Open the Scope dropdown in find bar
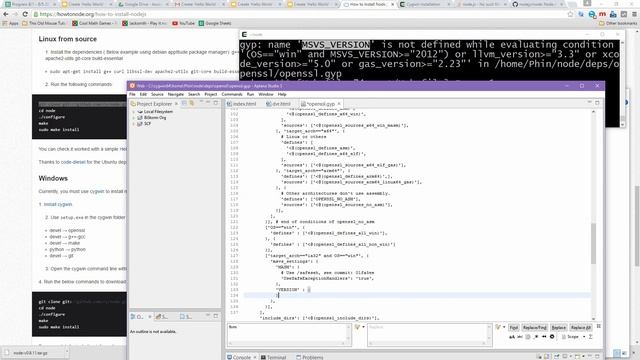 click(x=573, y=337)
